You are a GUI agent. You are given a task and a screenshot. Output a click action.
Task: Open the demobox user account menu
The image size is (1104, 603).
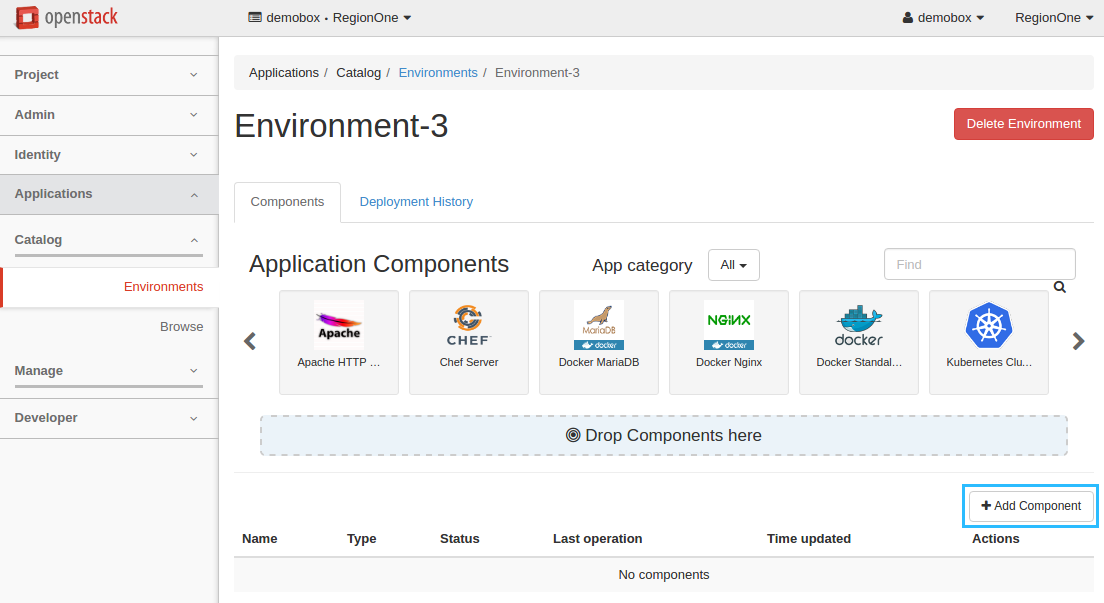click(x=942, y=17)
